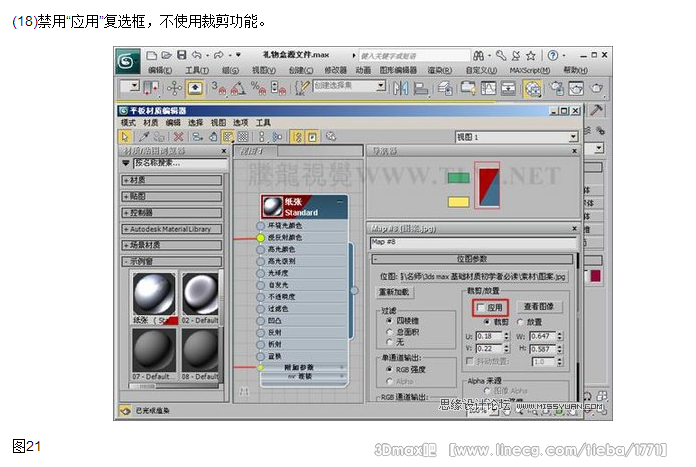Select the Alpha mono output radio button
Image resolution: width=696 pixels, height=467 pixels.
coord(389,381)
